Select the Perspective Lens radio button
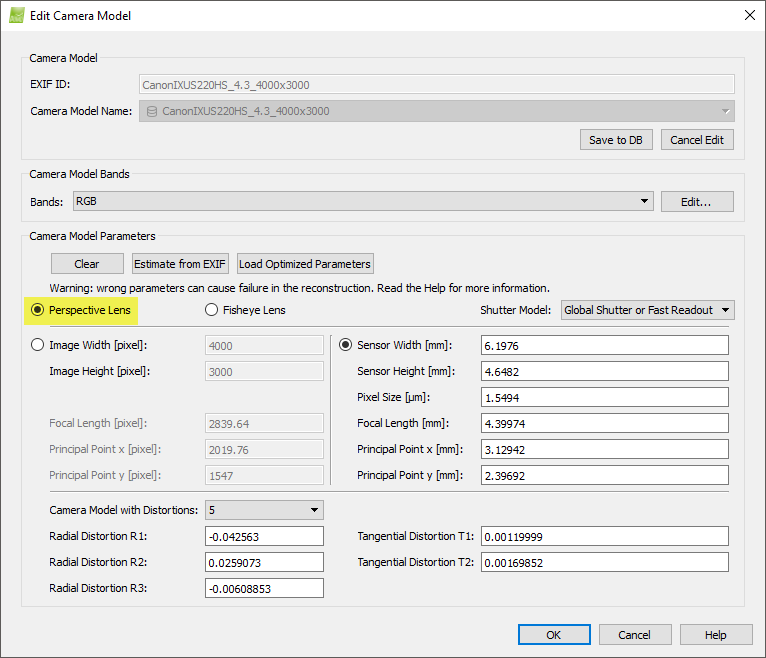766x658 pixels. point(38,310)
